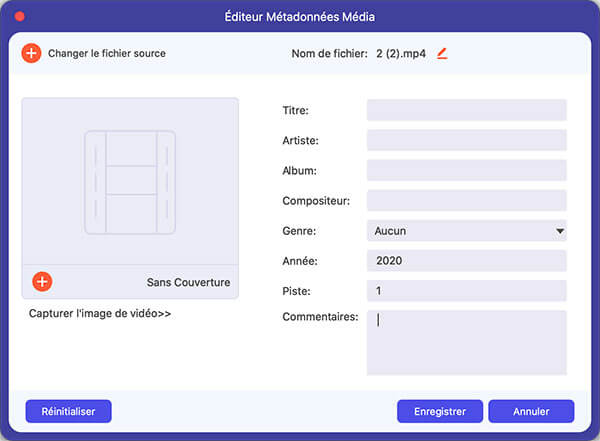Click into the Compositeur field

pyautogui.click(x=466, y=201)
